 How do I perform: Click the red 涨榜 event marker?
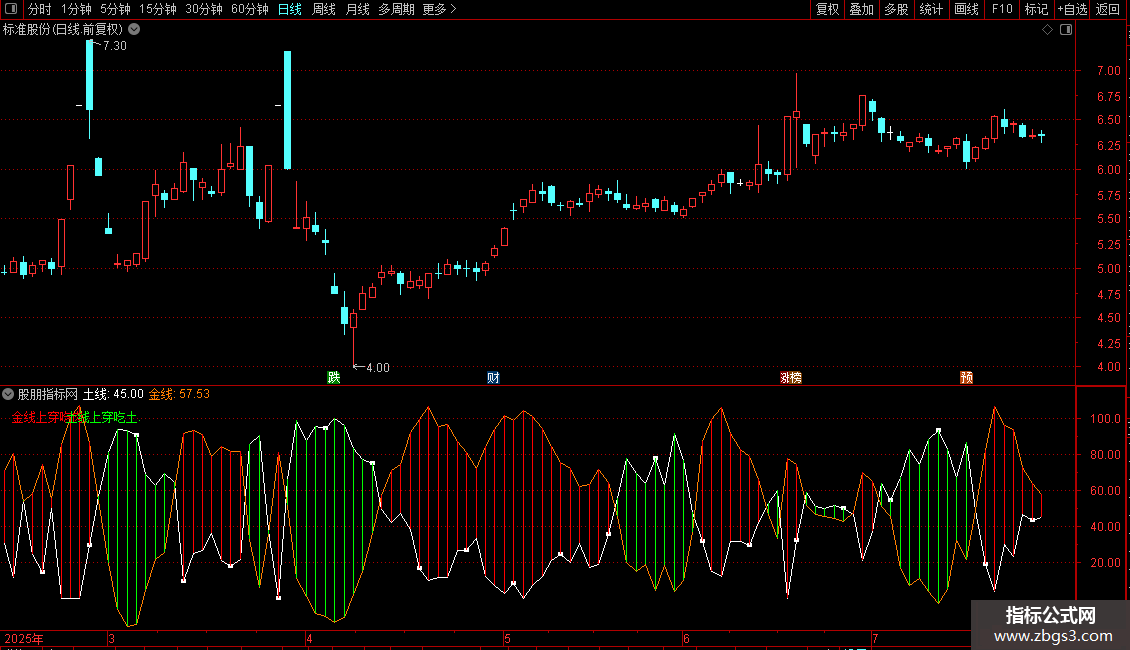pos(791,378)
